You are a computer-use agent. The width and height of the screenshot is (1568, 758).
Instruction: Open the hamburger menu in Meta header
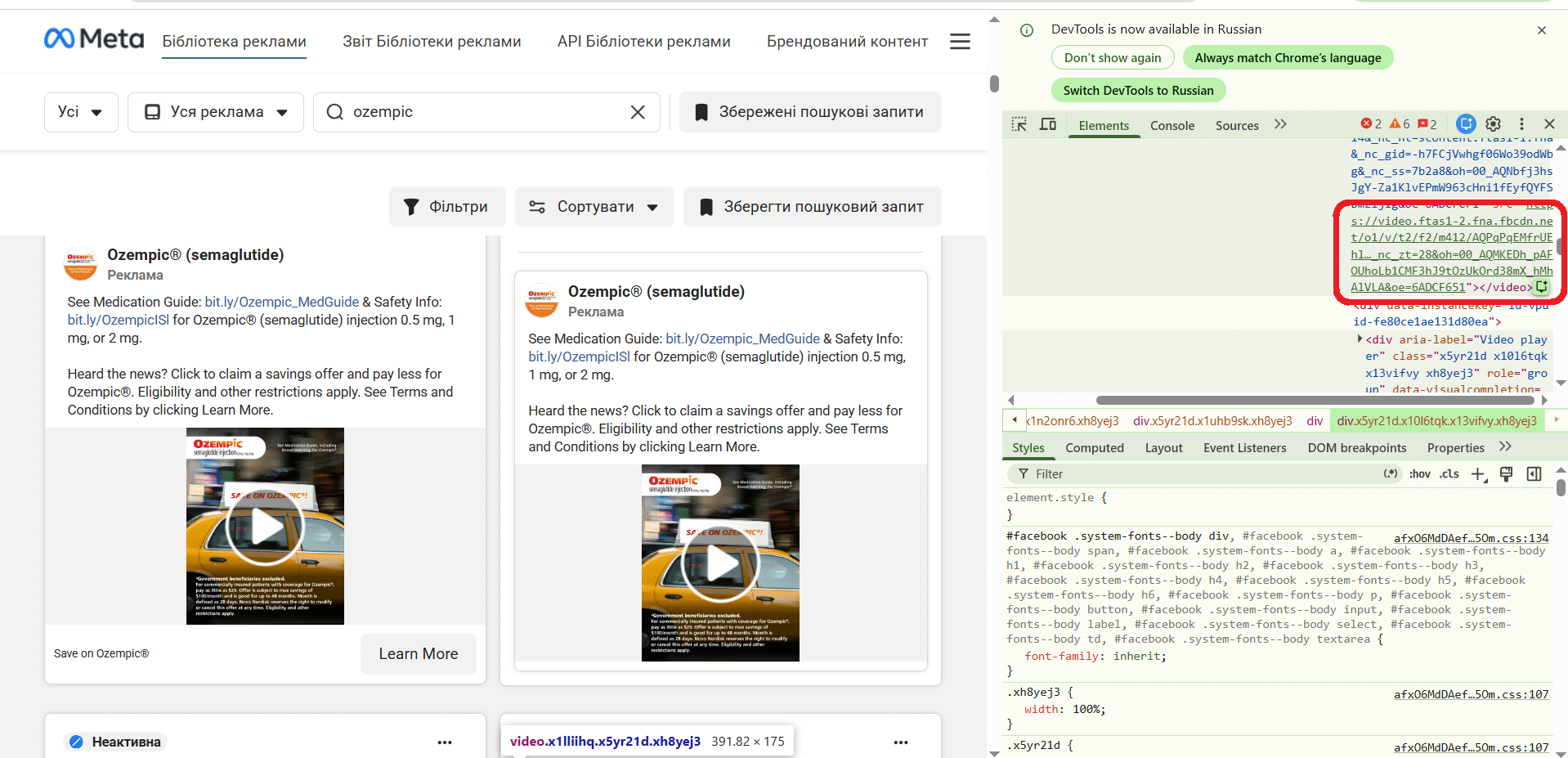click(960, 42)
